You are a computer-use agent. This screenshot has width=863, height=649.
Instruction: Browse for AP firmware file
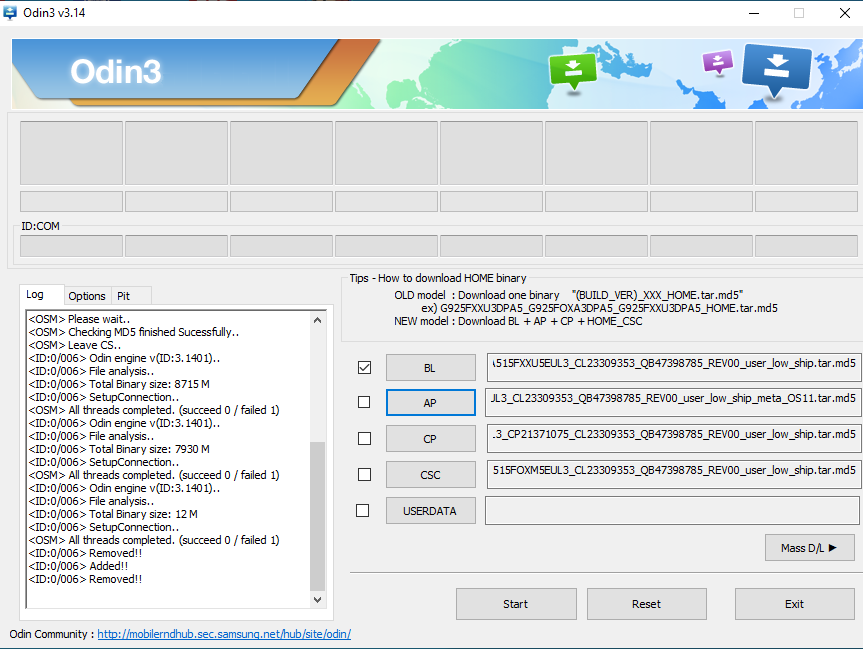(x=430, y=402)
